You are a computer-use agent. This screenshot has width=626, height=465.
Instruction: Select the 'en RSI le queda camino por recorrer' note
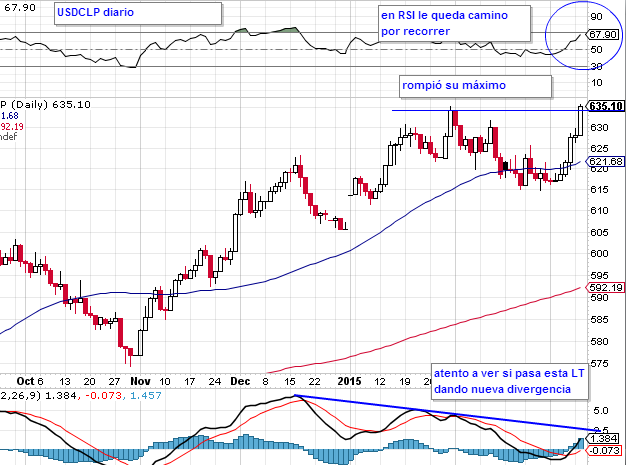454,24
